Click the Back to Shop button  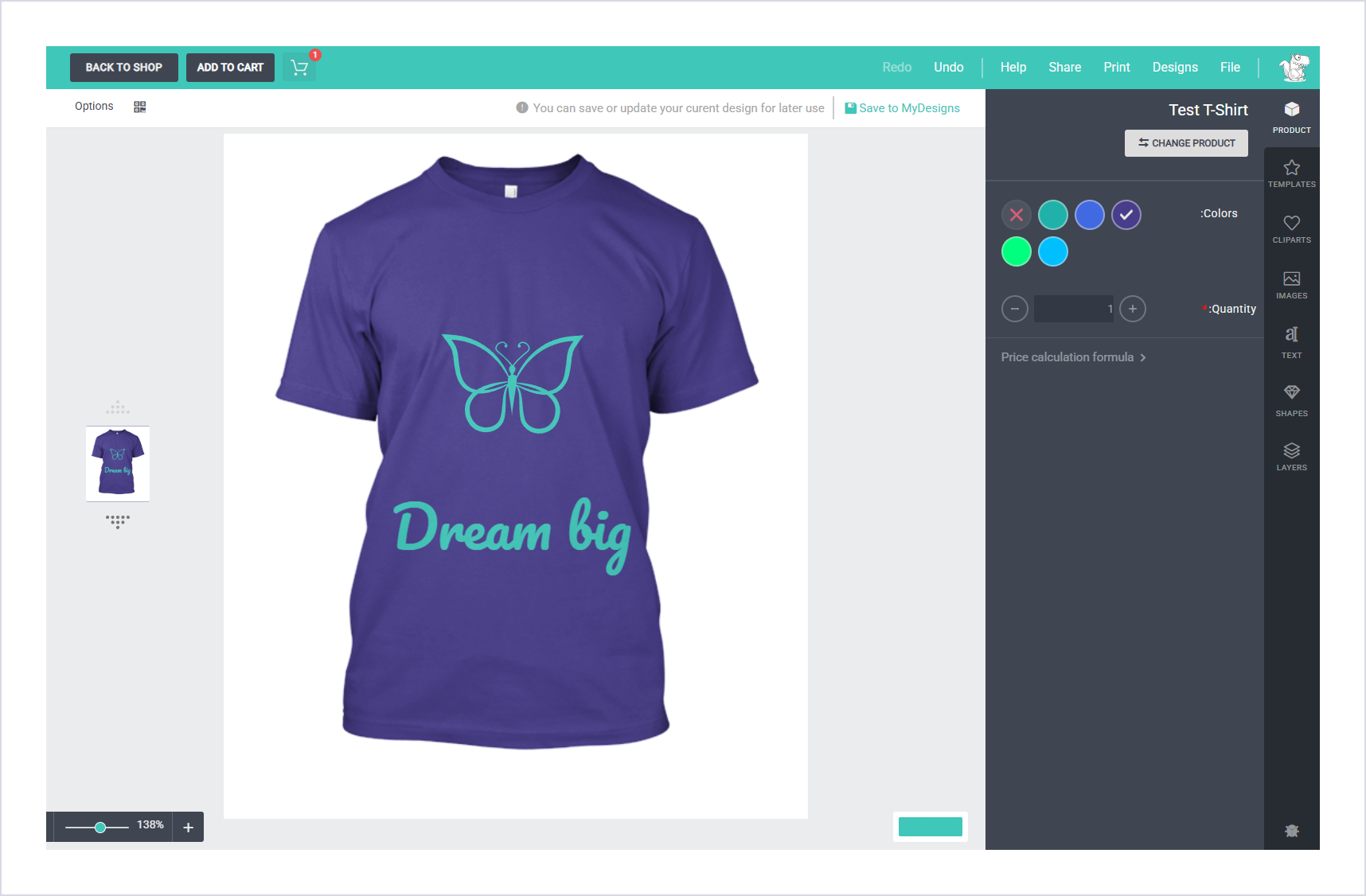(124, 68)
